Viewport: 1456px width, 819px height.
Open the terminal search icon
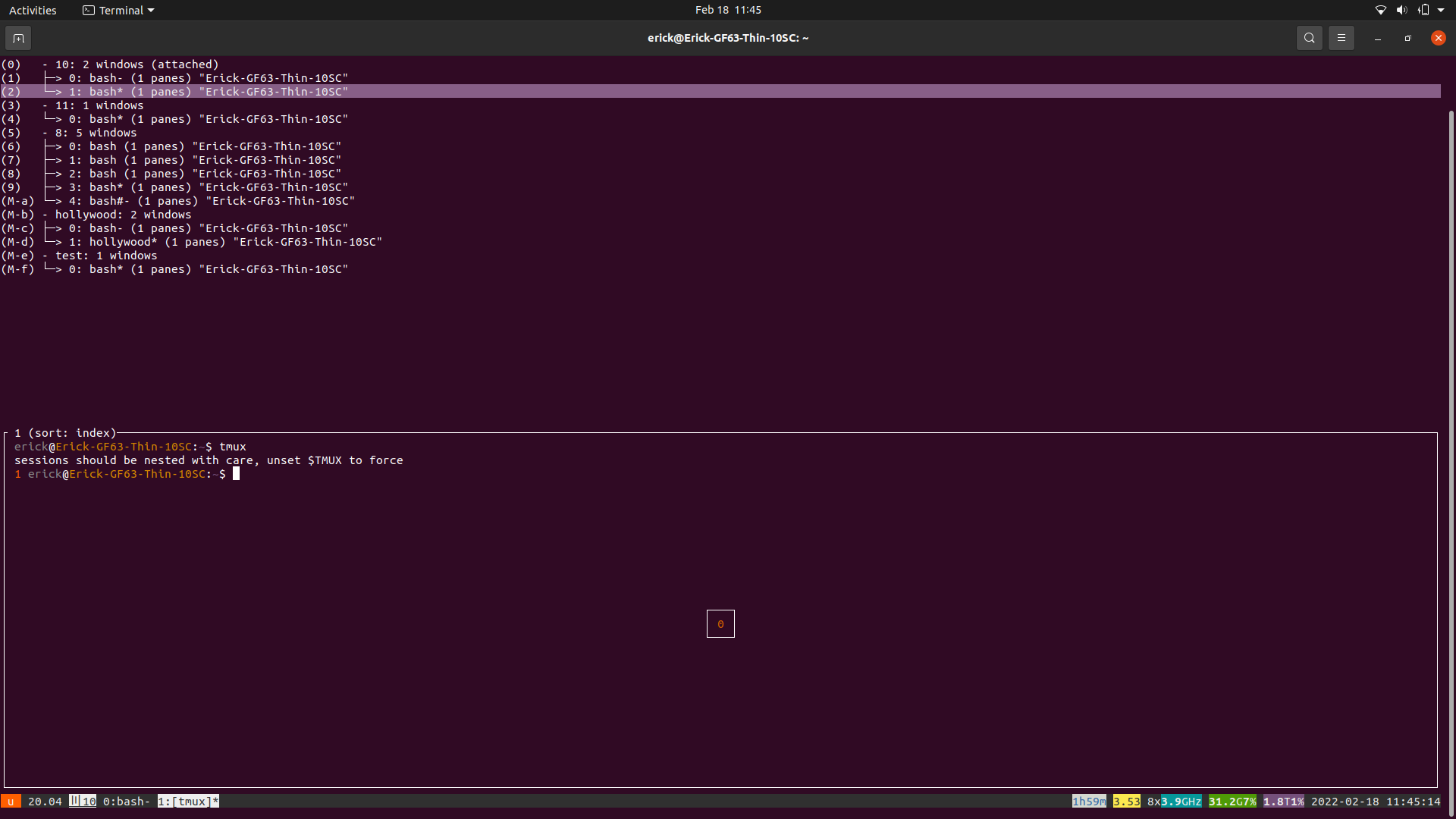[x=1310, y=38]
